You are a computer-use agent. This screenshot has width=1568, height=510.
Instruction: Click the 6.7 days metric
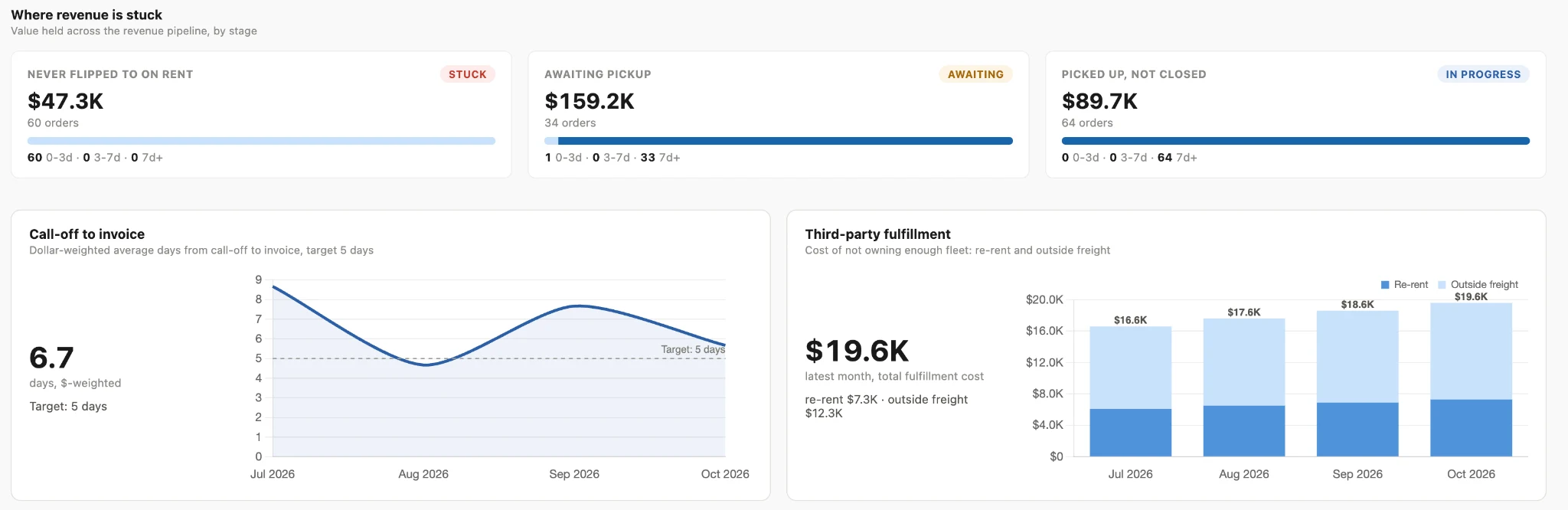pyautogui.click(x=51, y=358)
